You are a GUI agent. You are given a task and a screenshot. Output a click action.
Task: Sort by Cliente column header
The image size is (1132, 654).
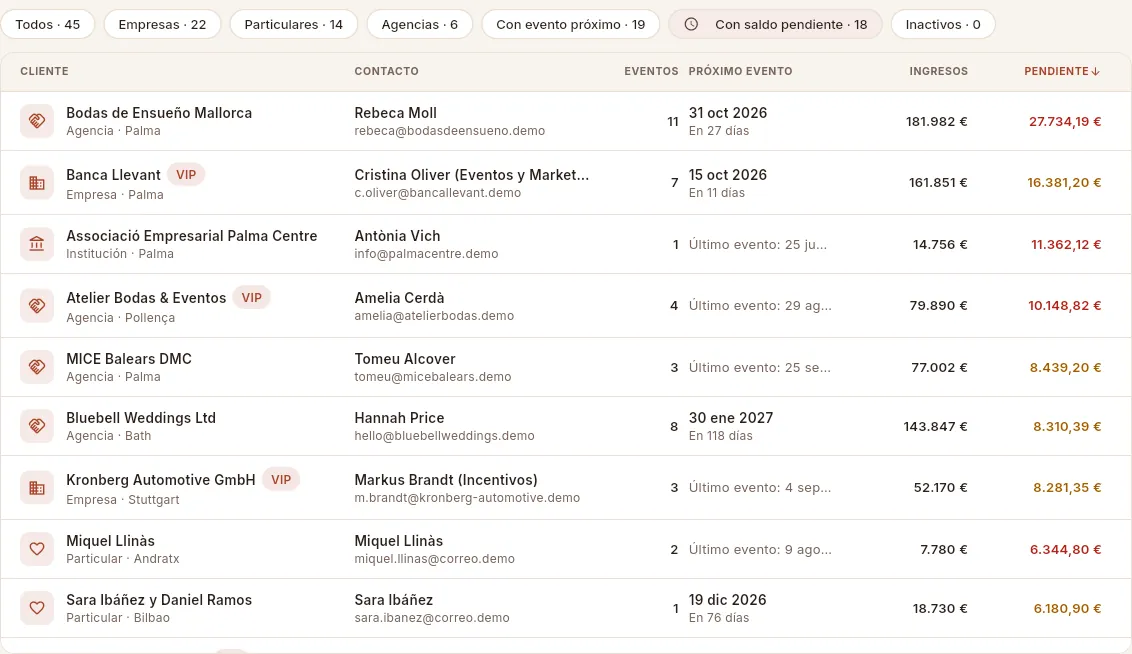[44, 71]
